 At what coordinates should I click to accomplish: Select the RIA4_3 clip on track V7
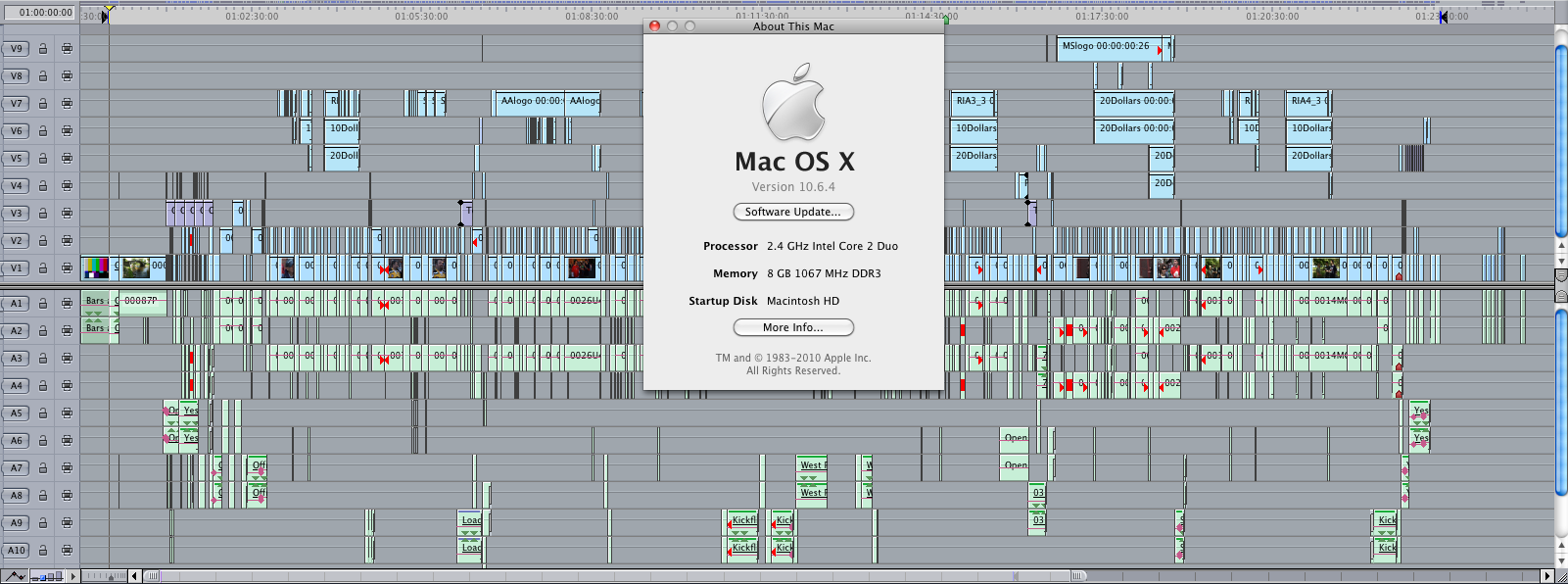click(x=1307, y=102)
